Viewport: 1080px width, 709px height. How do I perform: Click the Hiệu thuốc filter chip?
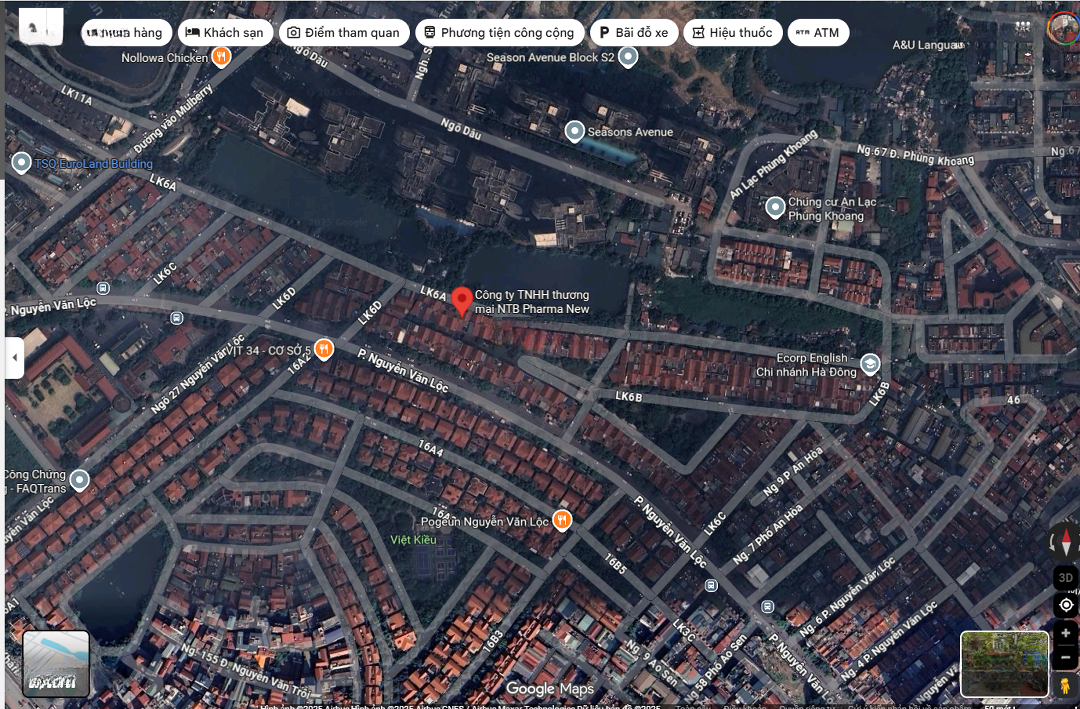(732, 33)
